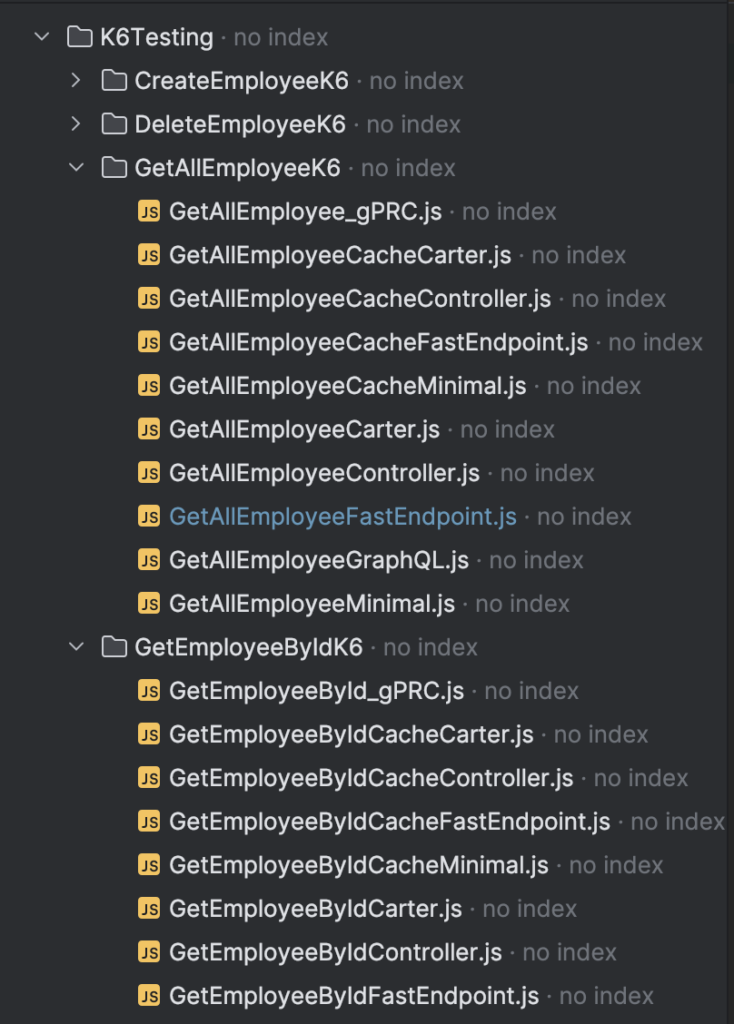
Task: Select file GetAllEmployee_gPRC.js
Action: 306,212
